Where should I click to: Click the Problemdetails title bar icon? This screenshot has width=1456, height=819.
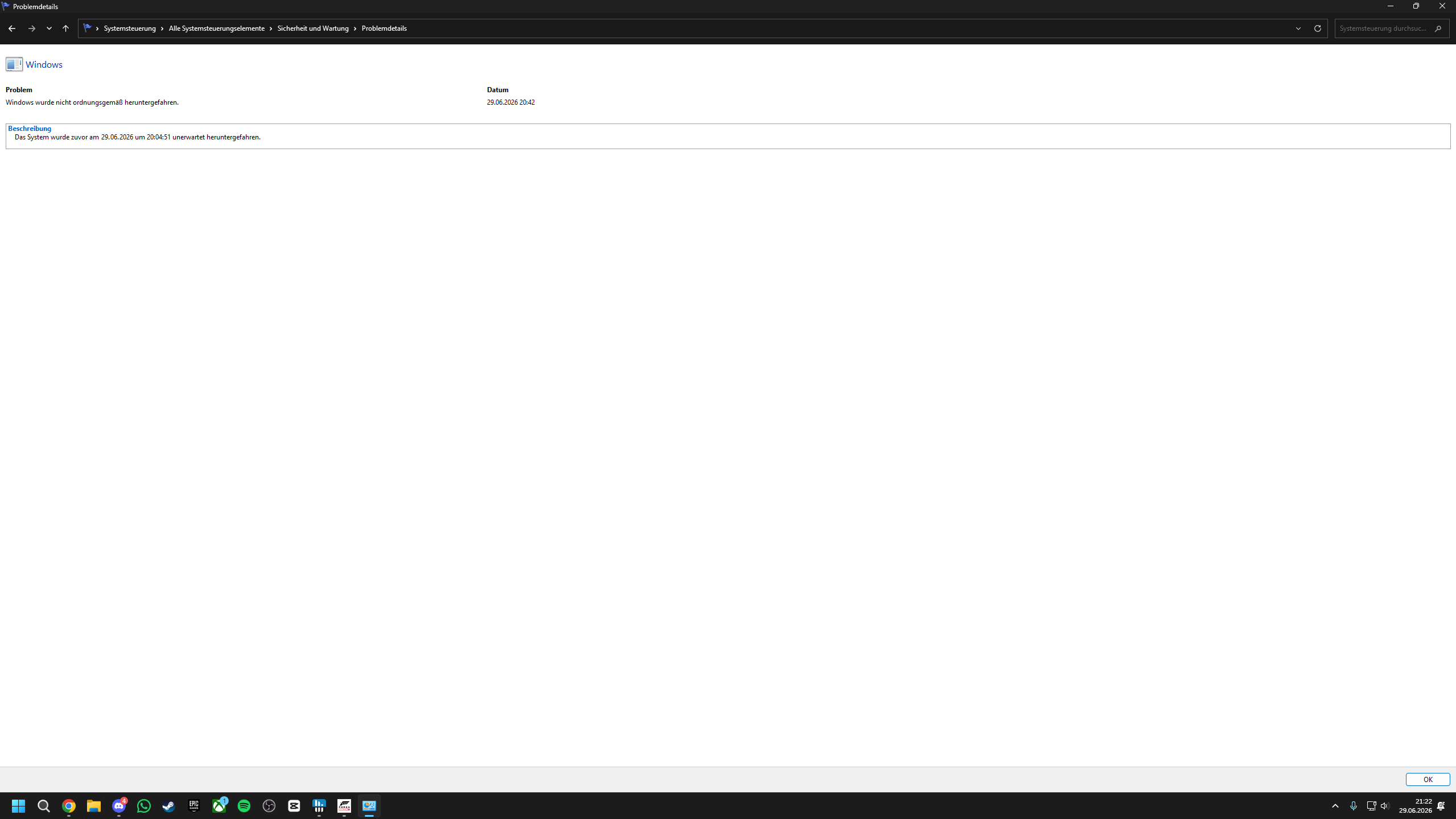(6, 6)
